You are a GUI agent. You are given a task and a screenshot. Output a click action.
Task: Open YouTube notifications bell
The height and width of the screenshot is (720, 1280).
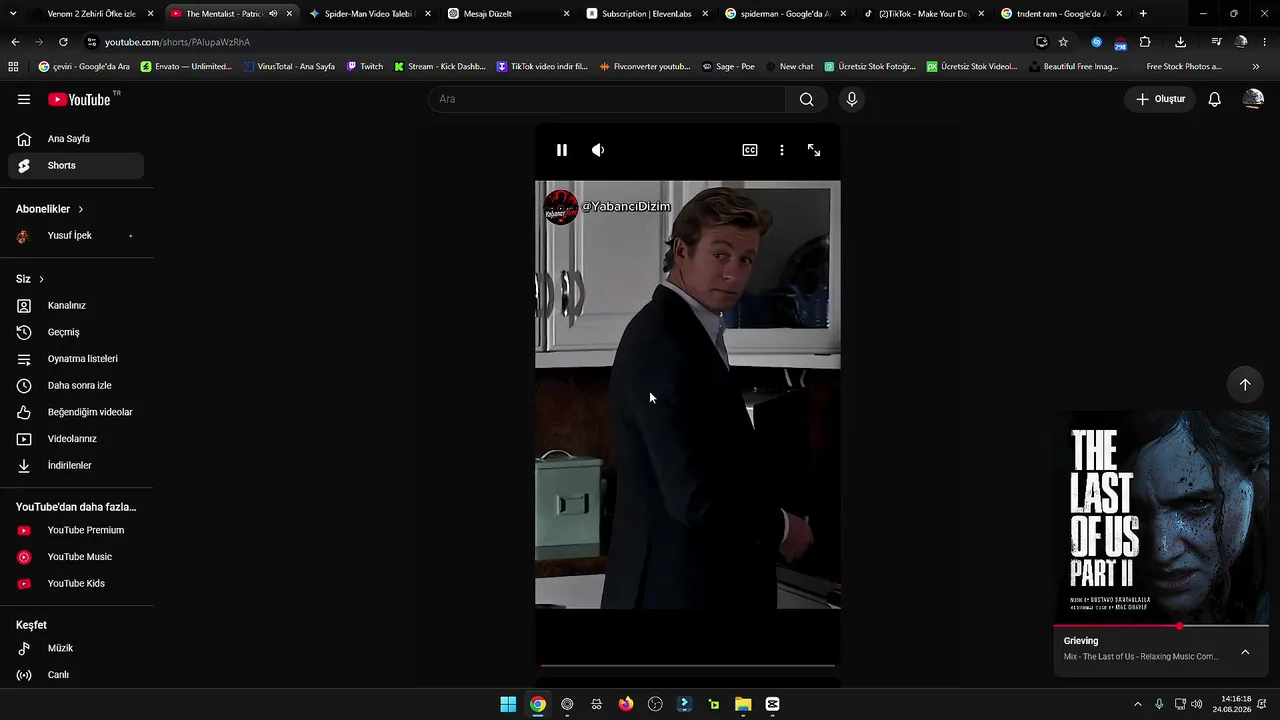point(1214,99)
